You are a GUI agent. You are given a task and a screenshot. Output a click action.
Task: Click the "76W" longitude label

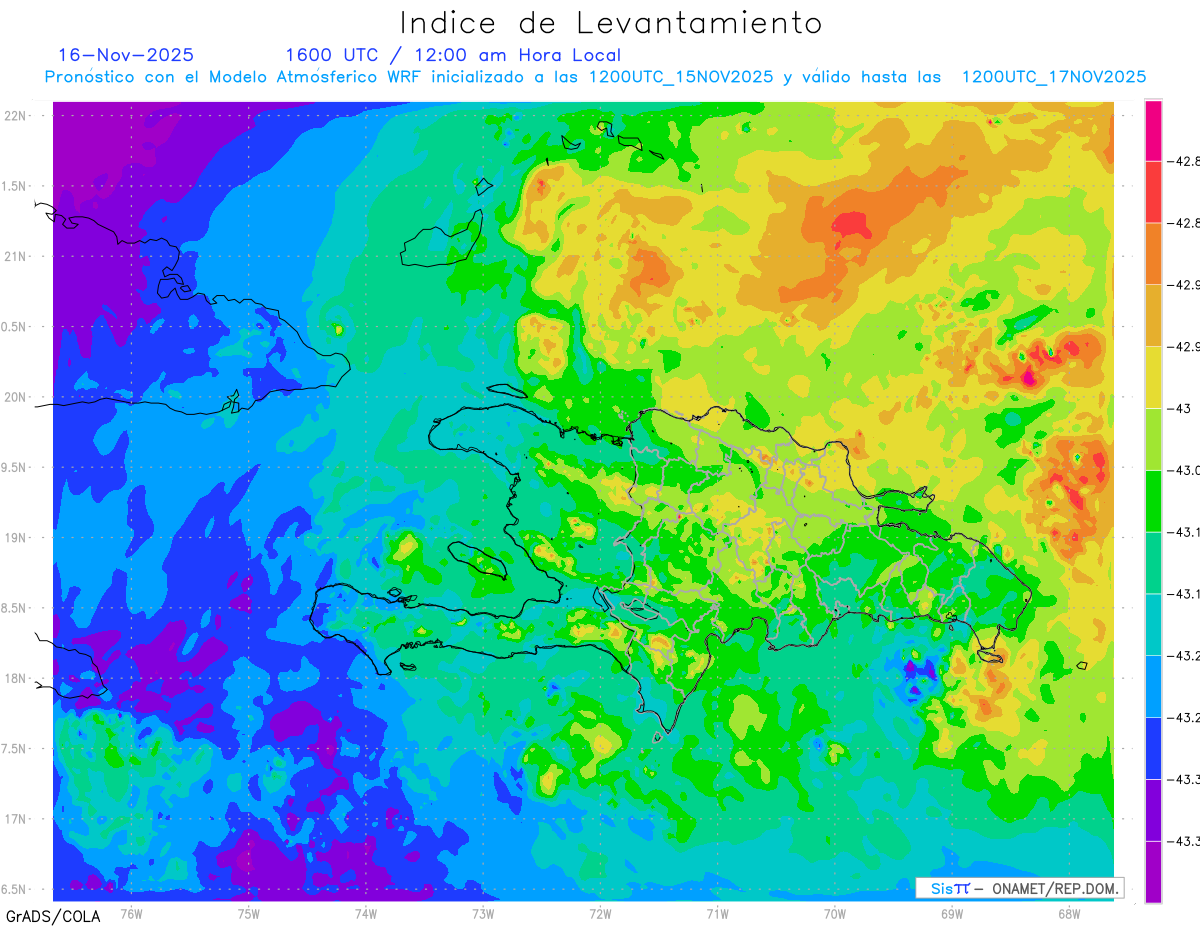(131, 914)
